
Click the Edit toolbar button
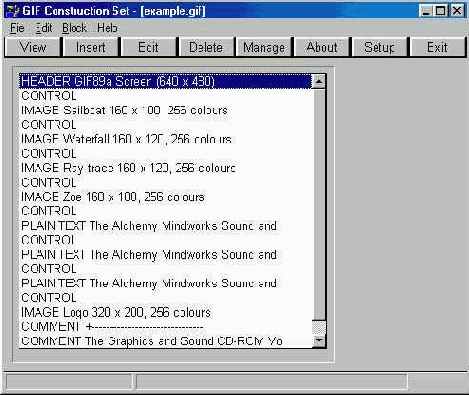(x=148, y=47)
